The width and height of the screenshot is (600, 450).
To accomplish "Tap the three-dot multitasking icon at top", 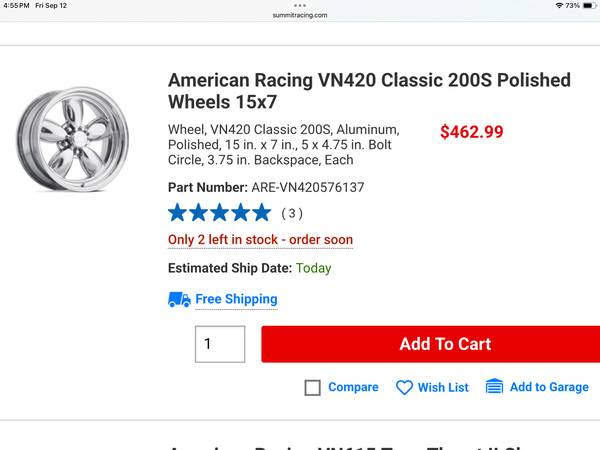I will tap(300, 5).
